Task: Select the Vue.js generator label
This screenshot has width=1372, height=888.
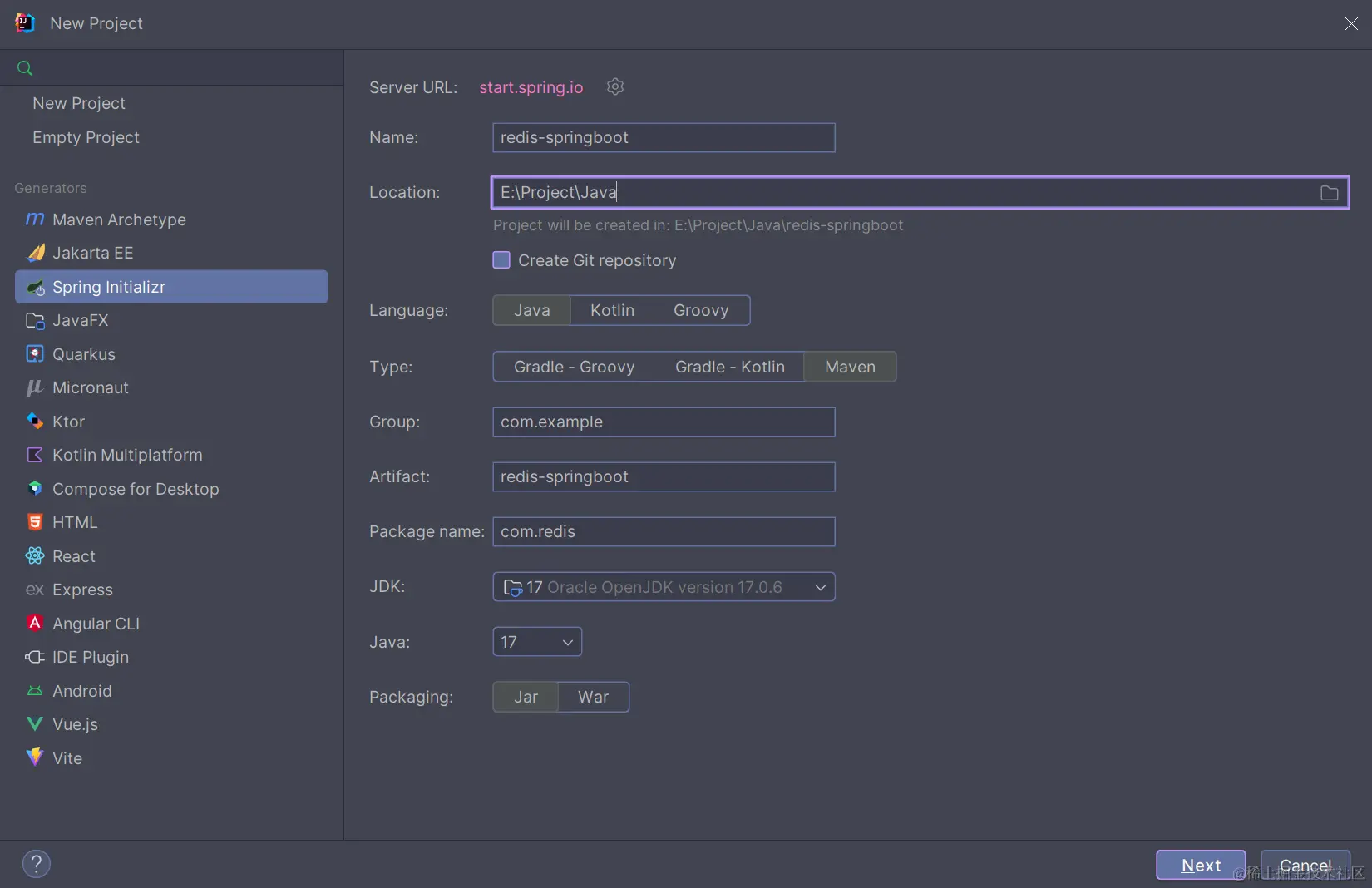Action: click(x=75, y=724)
